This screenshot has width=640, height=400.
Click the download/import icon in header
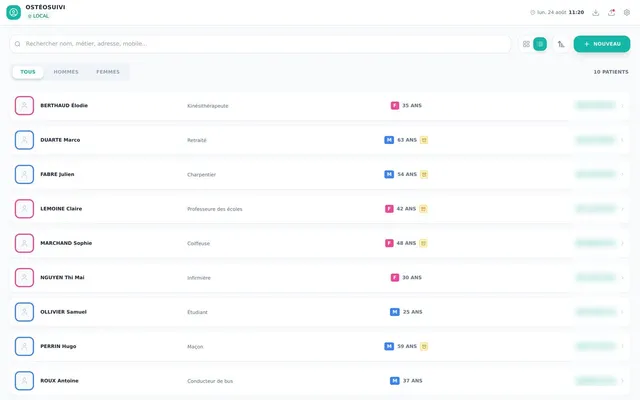click(x=596, y=13)
